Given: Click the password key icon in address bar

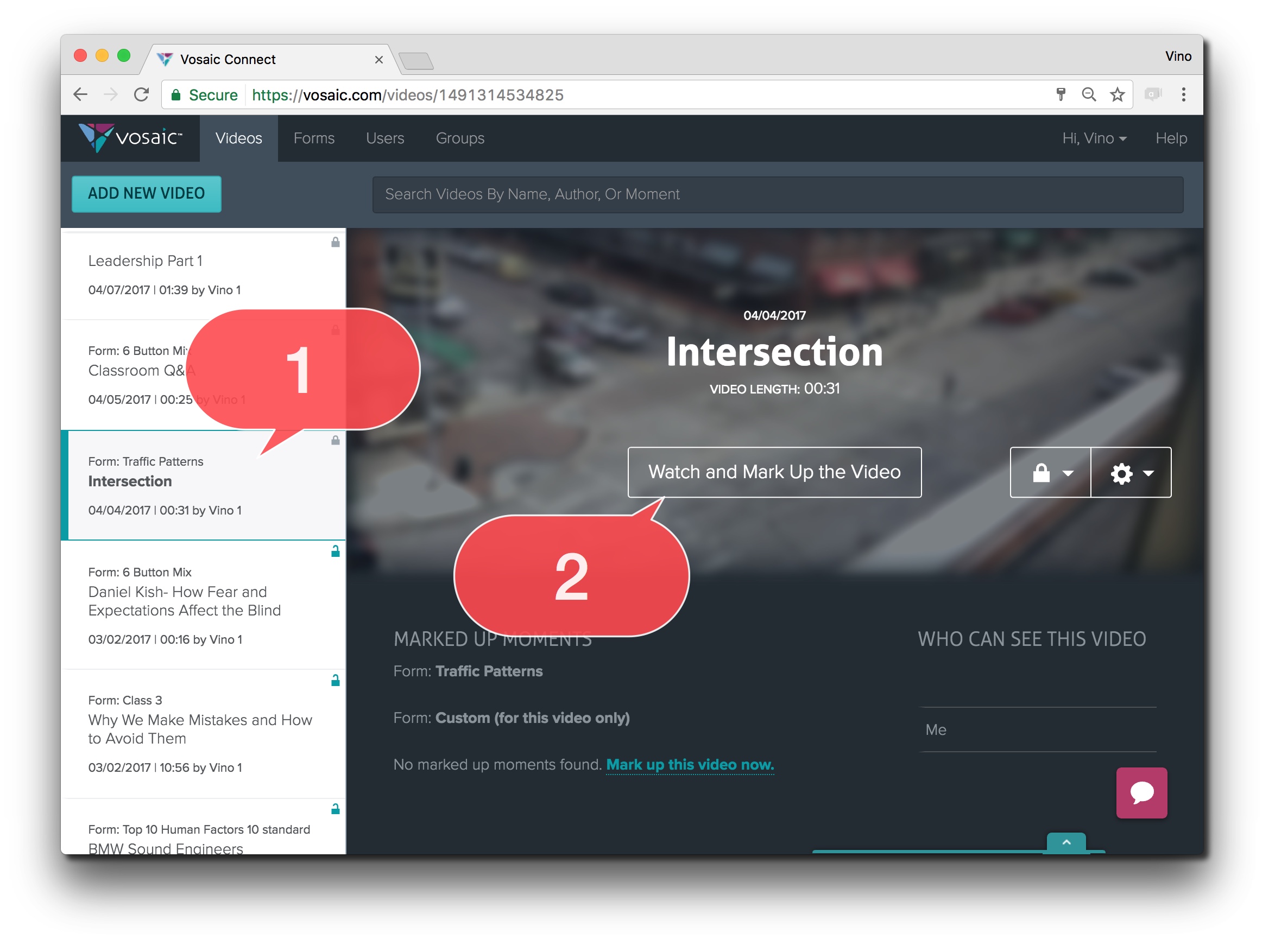Looking at the screenshot, I should (x=1060, y=94).
